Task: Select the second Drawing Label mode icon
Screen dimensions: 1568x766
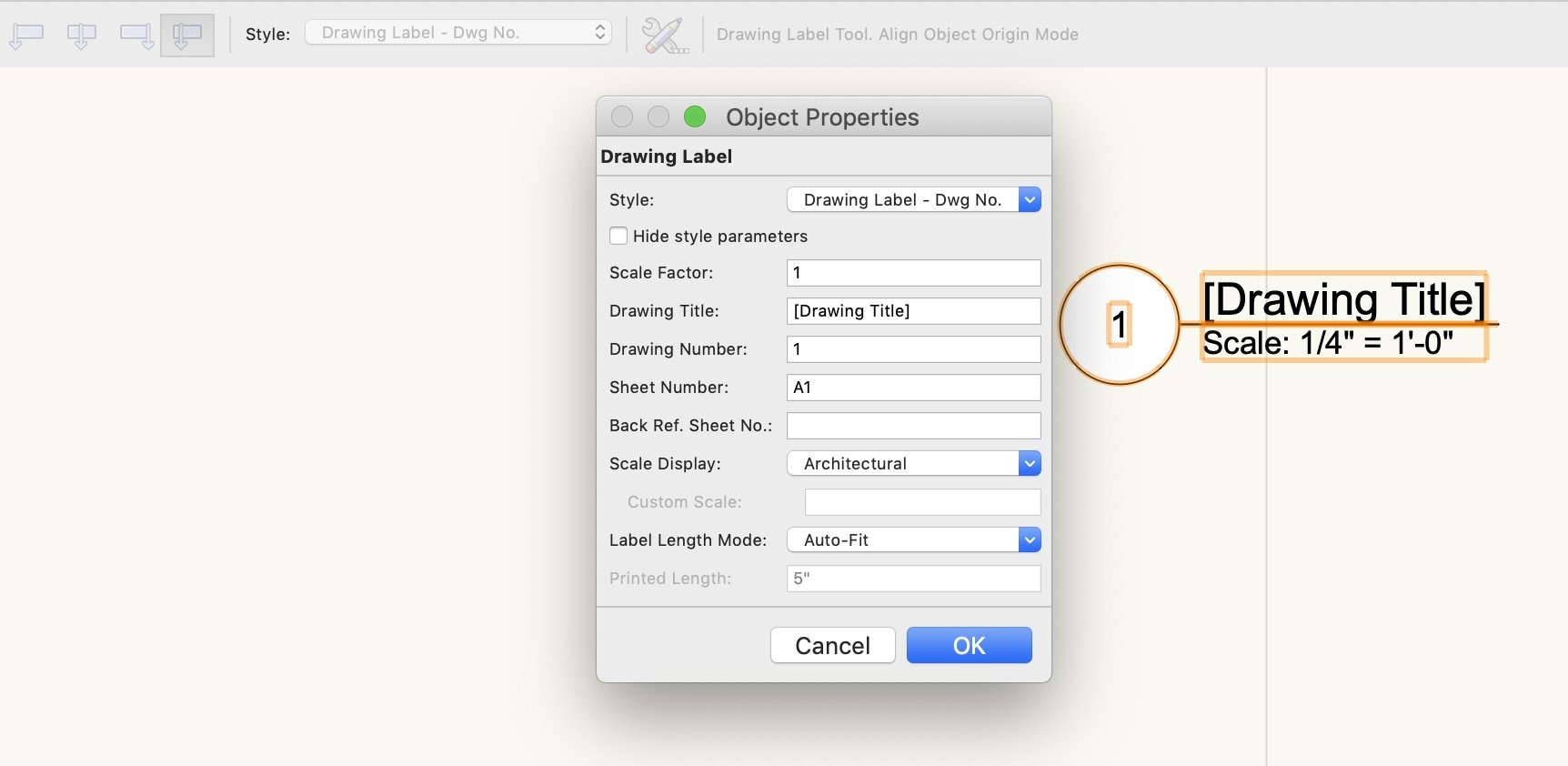Action: 82,35
